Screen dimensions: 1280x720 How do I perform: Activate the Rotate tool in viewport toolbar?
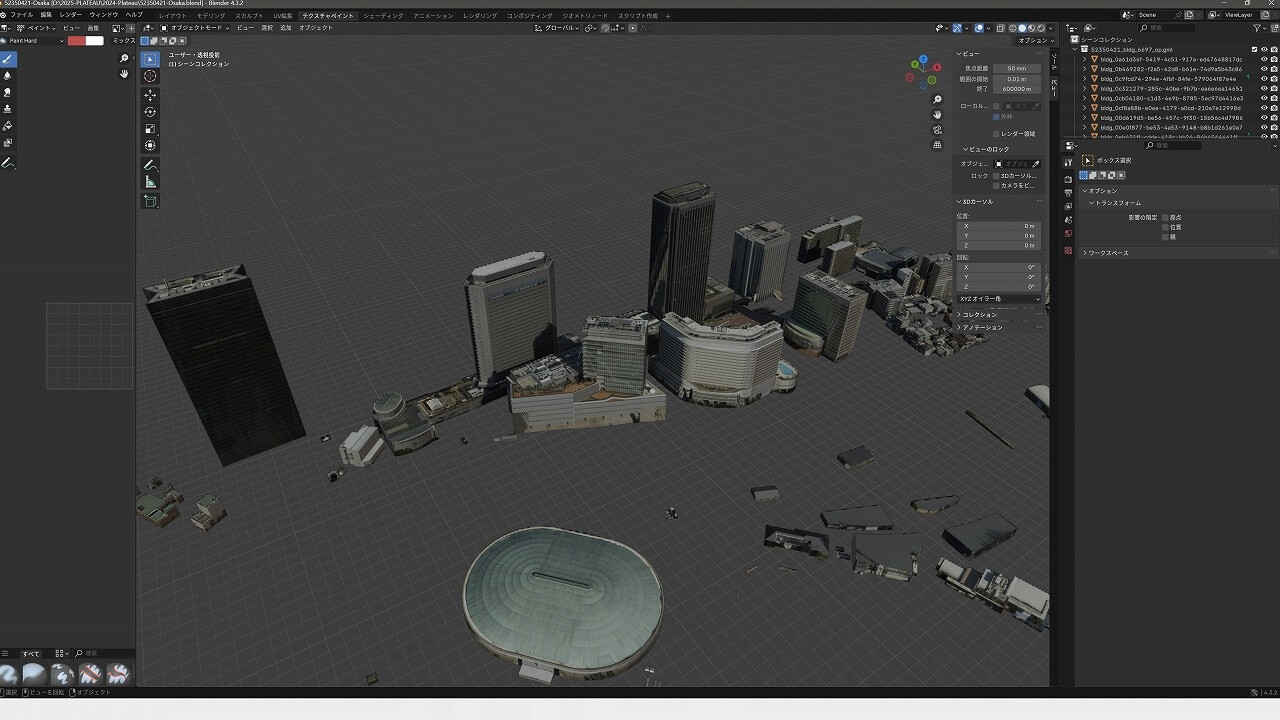[x=150, y=112]
